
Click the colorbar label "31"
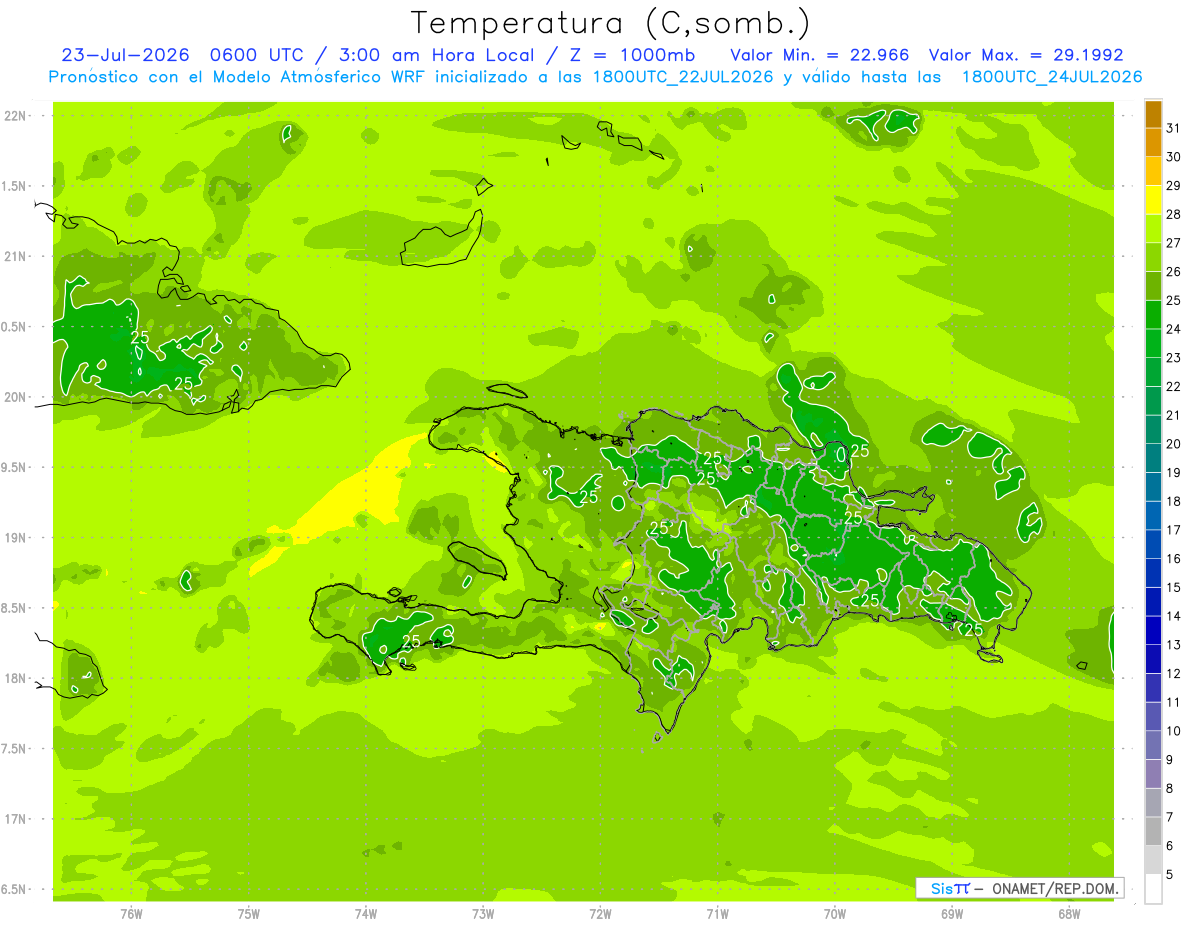pyautogui.click(x=1174, y=128)
